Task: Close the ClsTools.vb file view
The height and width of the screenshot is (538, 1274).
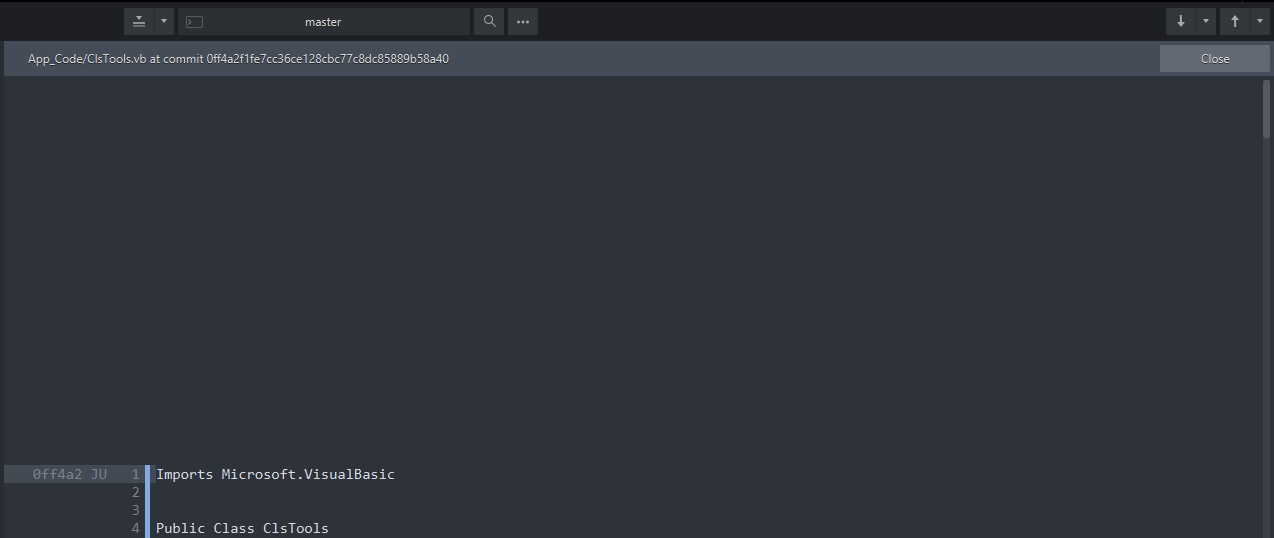Action: click(x=1215, y=58)
